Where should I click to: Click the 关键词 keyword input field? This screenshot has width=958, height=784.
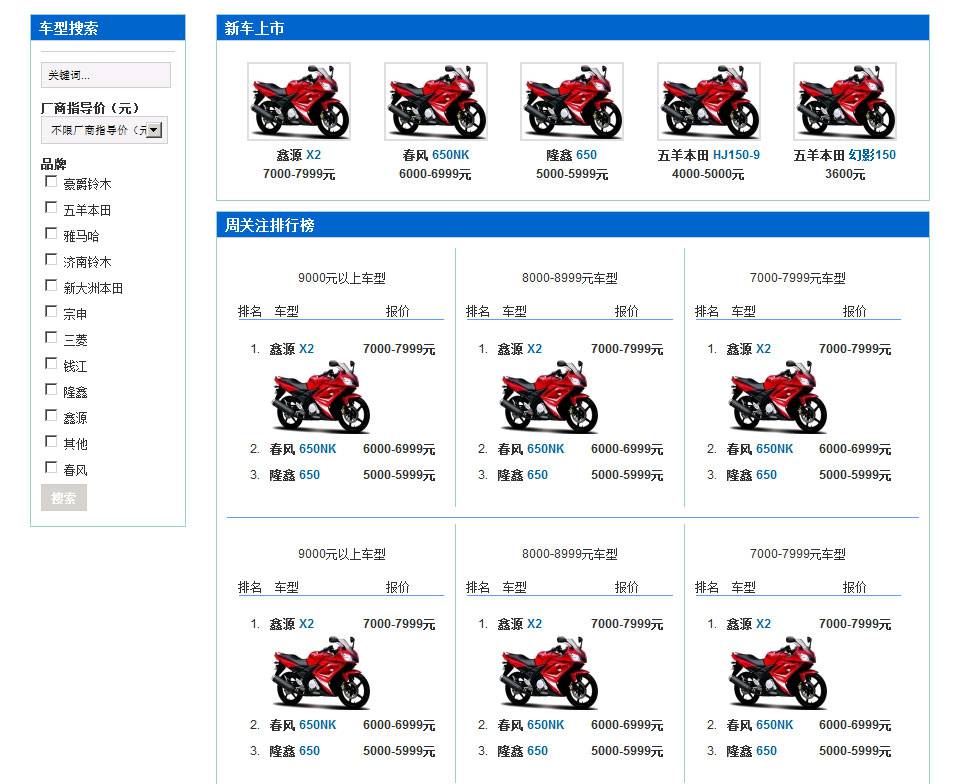tap(105, 75)
